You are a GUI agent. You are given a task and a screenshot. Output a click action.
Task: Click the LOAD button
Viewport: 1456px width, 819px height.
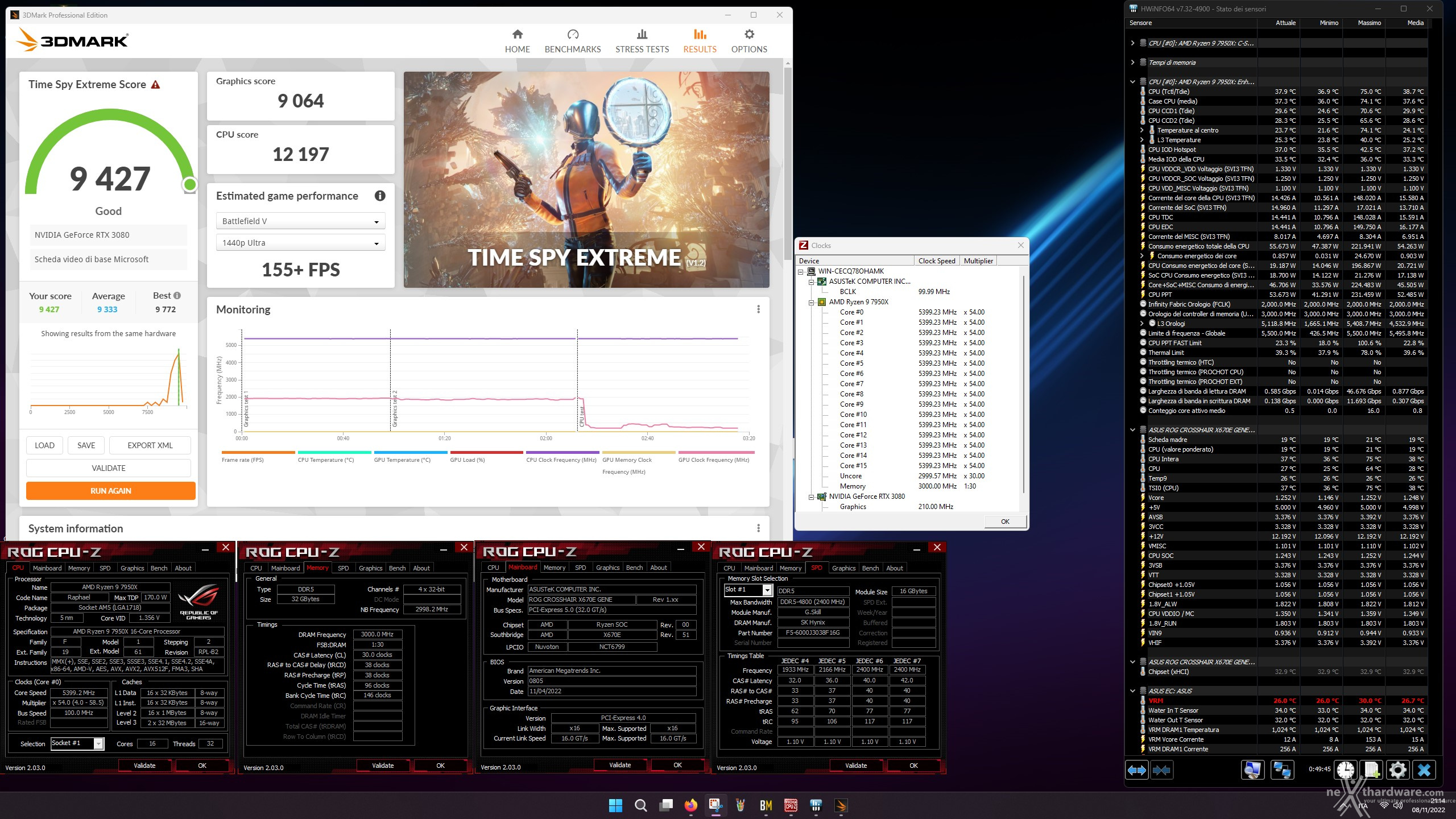coord(44,445)
